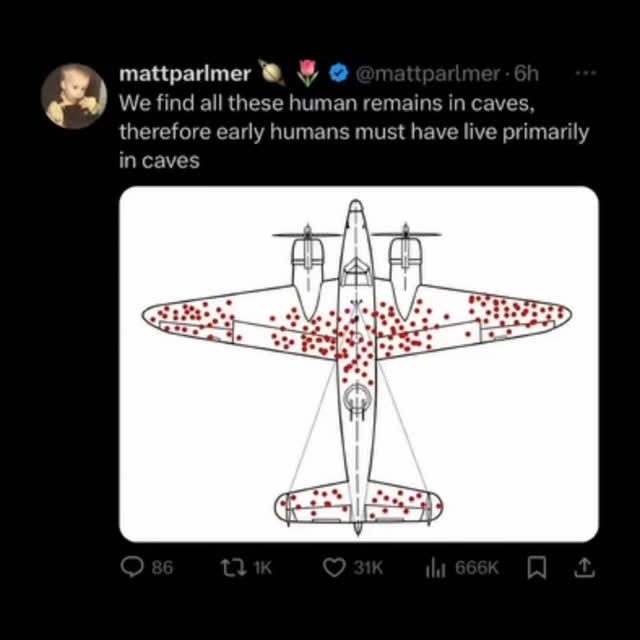Click the 31K likes count

[x=367, y=568]
